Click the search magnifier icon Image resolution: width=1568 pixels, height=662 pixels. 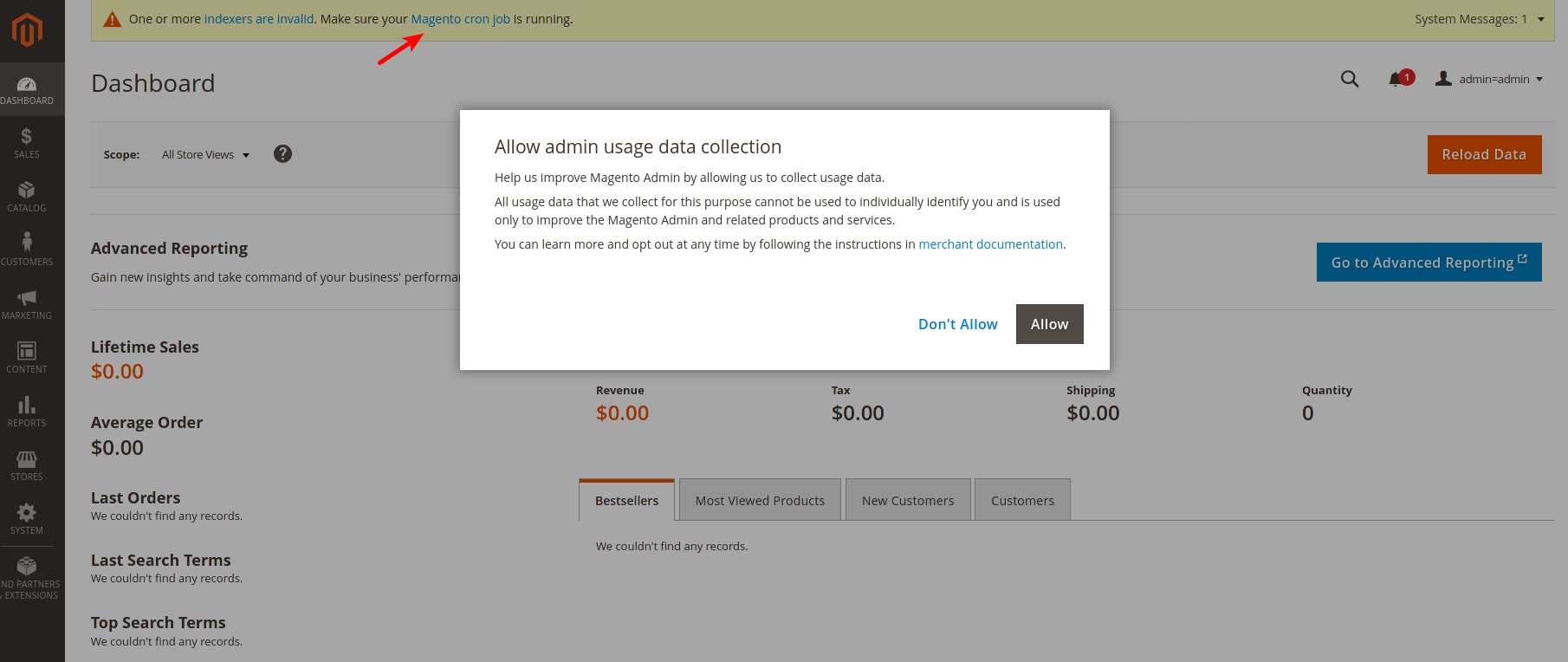1350,79
